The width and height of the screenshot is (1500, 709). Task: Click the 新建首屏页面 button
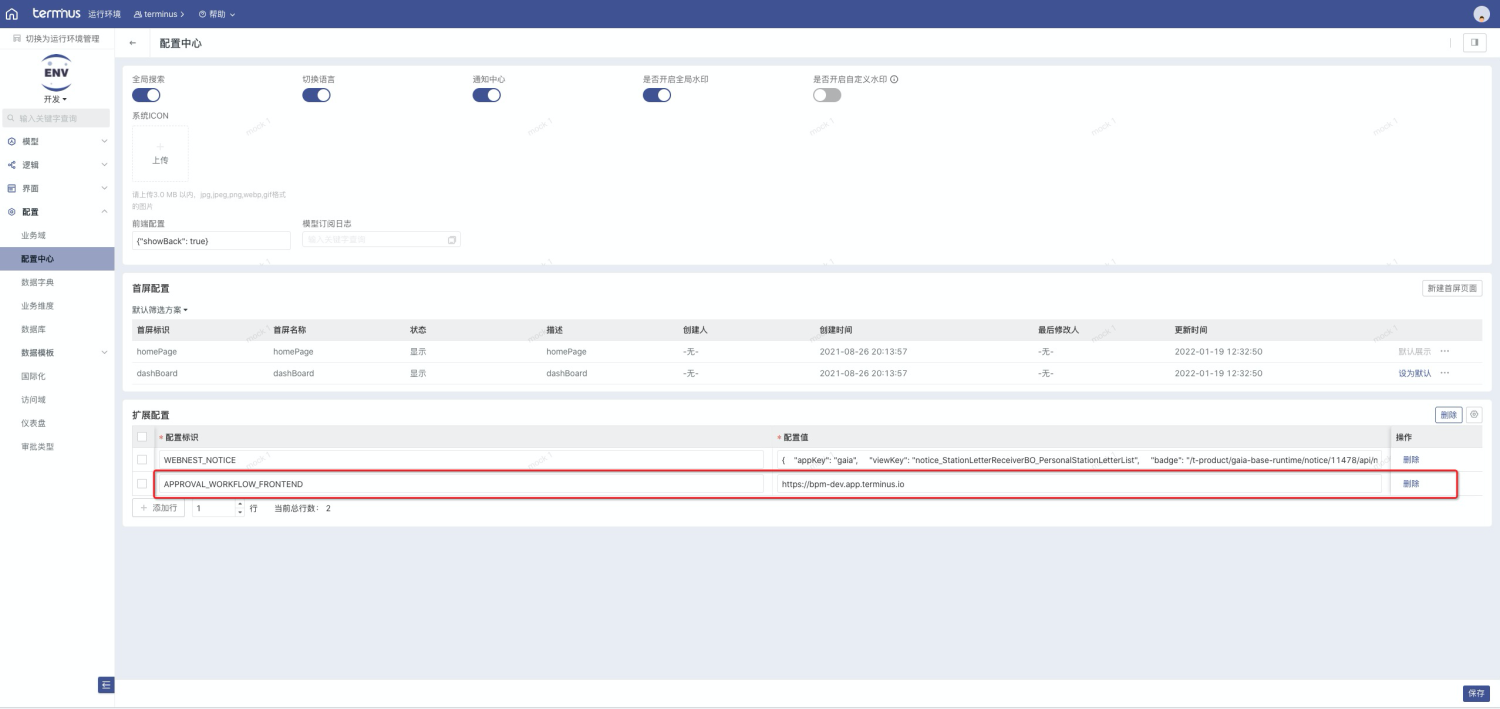coord(1452,288)
